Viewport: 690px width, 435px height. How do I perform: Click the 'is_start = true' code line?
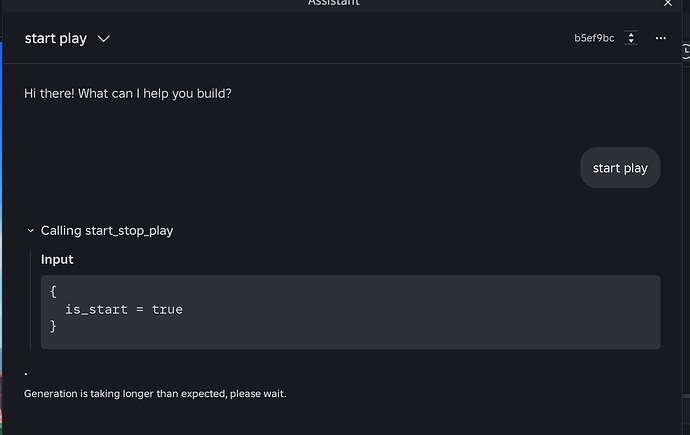(x=124, y=309)
